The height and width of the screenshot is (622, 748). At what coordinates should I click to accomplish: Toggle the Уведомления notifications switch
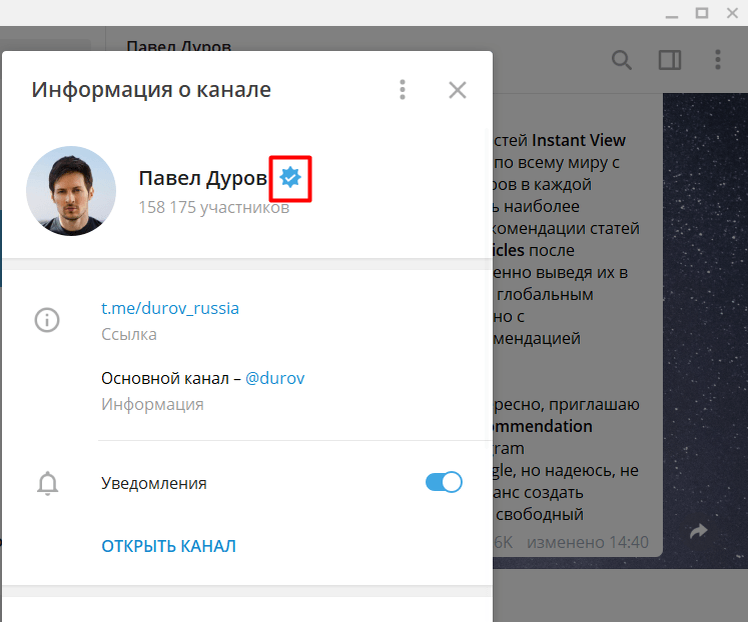pyautogui.click(x=444, y=482)
